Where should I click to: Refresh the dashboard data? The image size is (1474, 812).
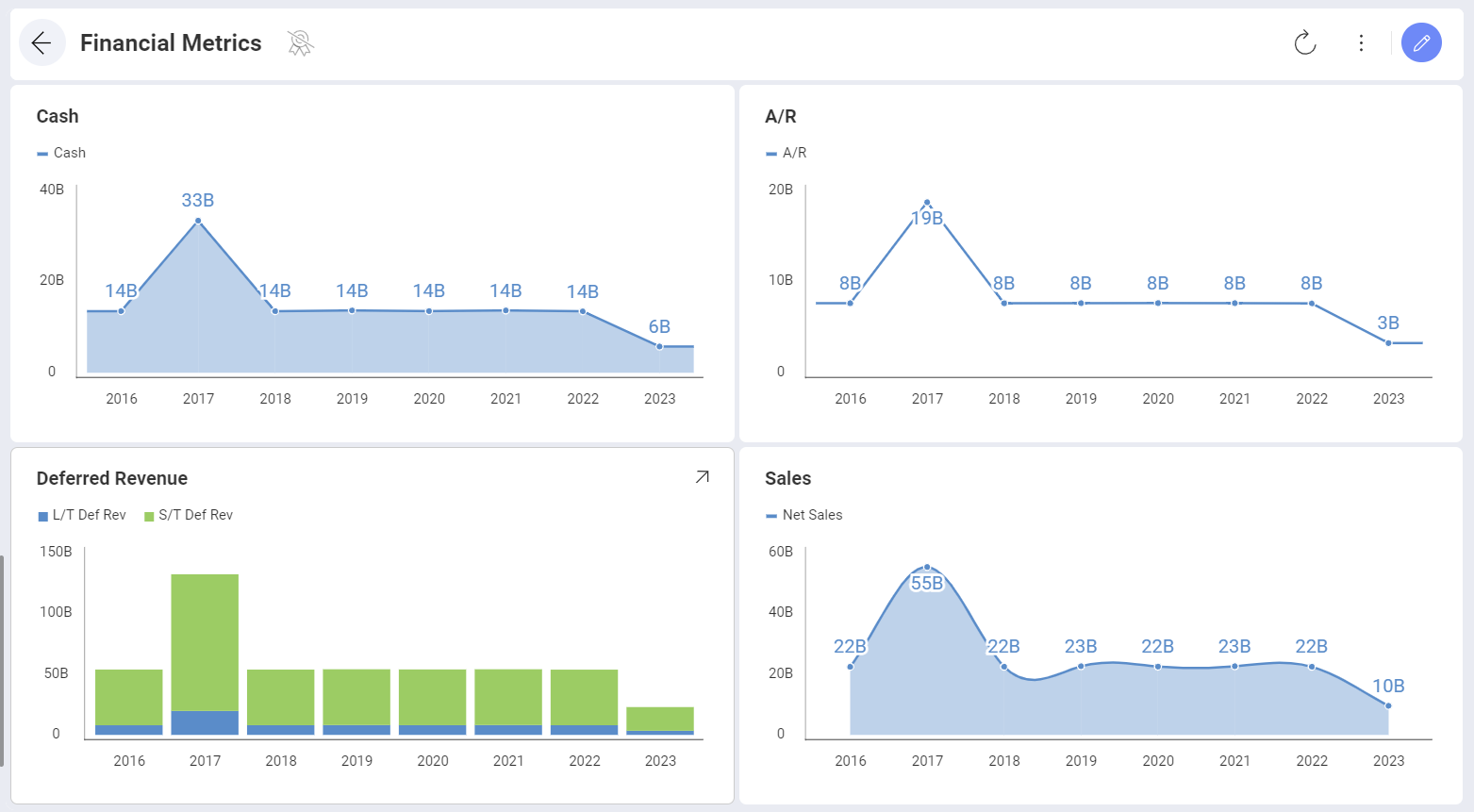click(x=1304, y=43)
